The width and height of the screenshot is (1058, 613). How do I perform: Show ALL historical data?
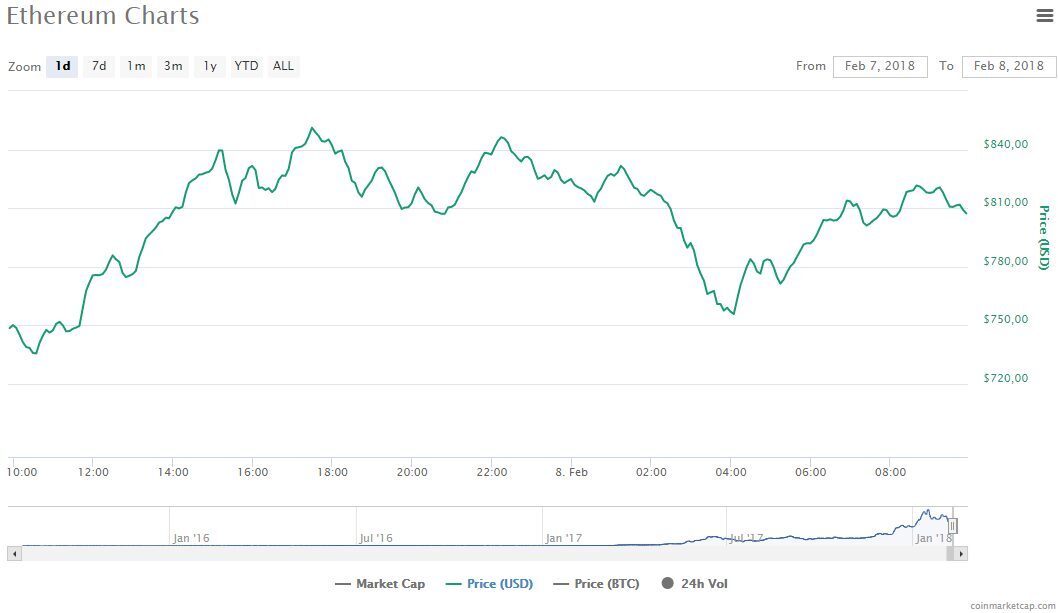pyautogui.click(x=283, y=66)
